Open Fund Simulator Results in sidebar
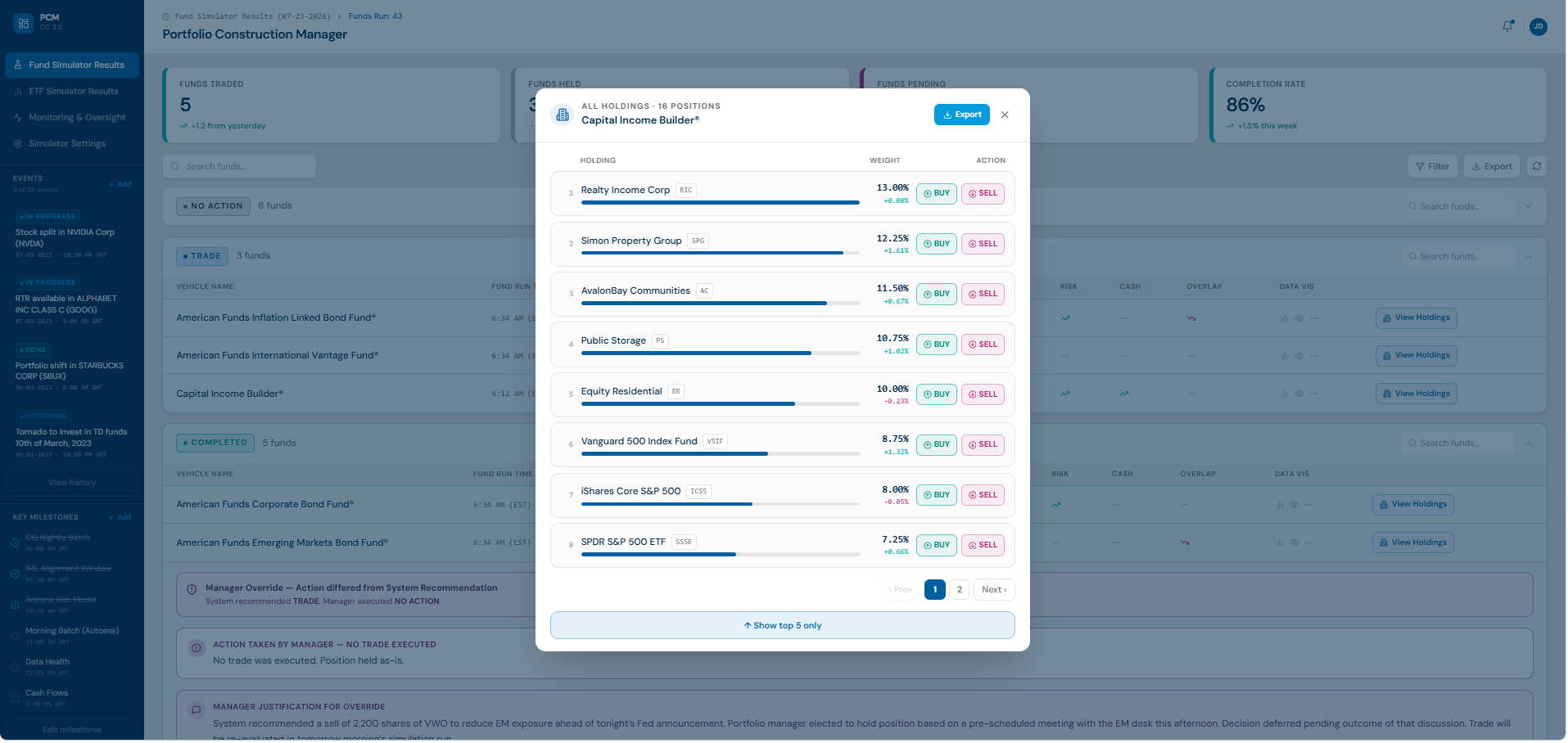 [72, 65]
